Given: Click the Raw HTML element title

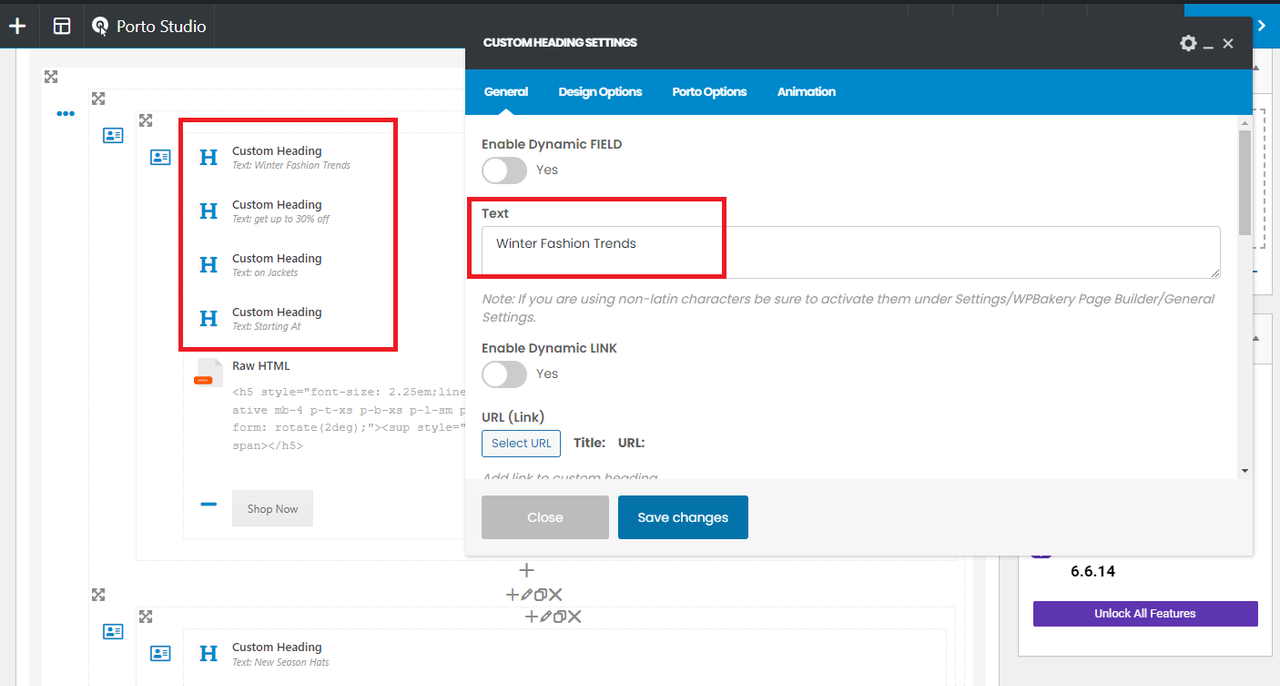Looking at the screenshot, I should click(x=261, y=366).
